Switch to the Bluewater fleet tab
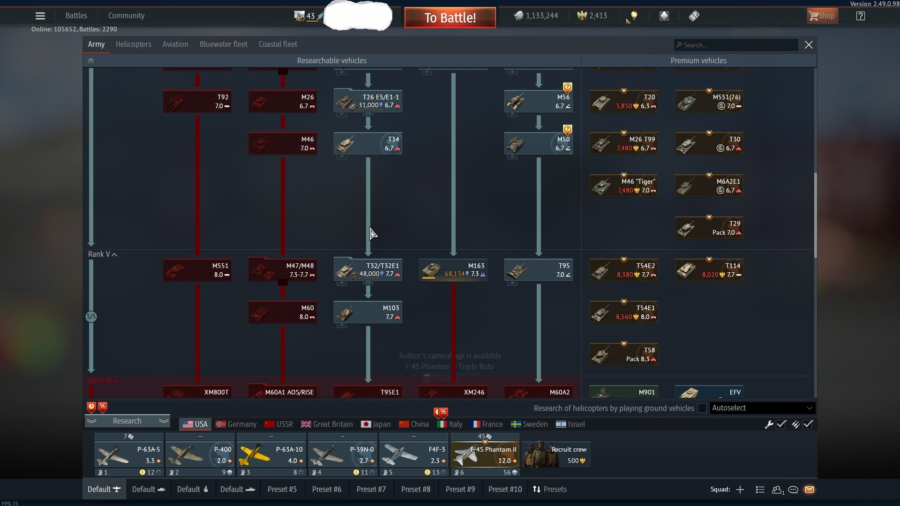Image resolution: width=900 pixels, height=506 pixels. (223, 45)
